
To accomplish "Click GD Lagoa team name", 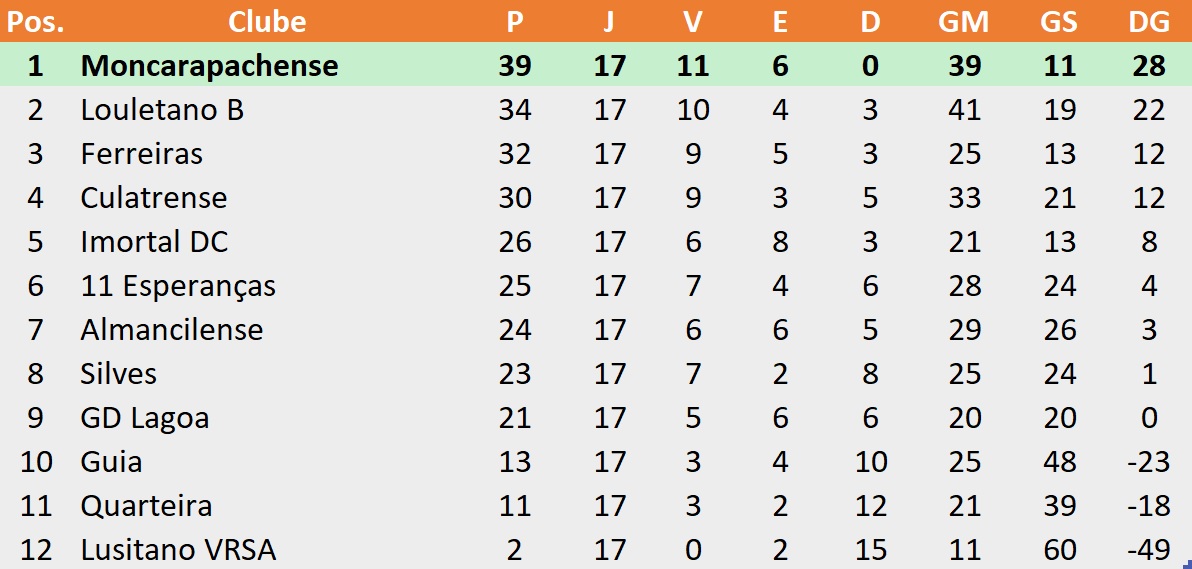I will (x=144, y=418).
